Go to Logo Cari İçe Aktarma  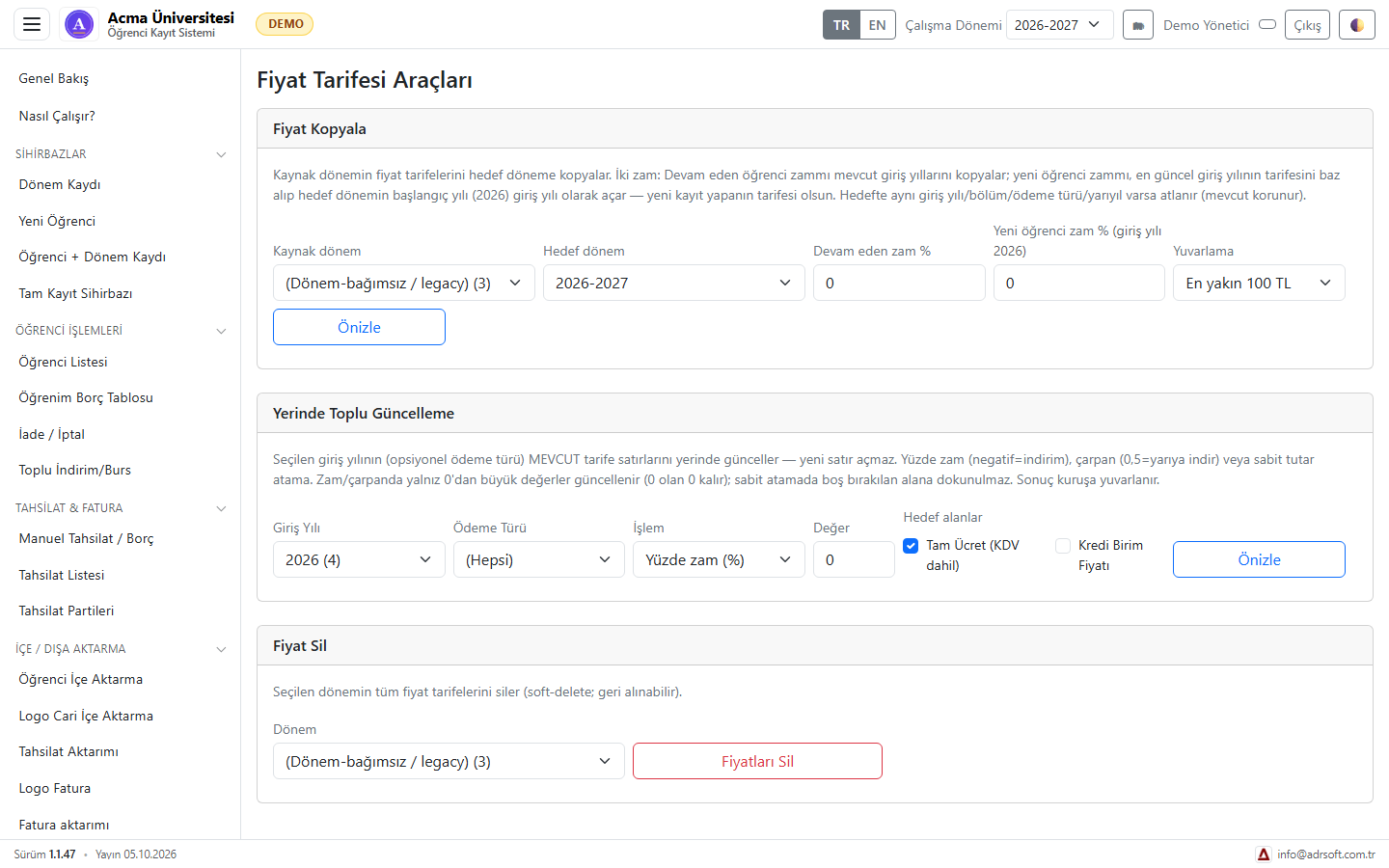(x=86, y=716)
